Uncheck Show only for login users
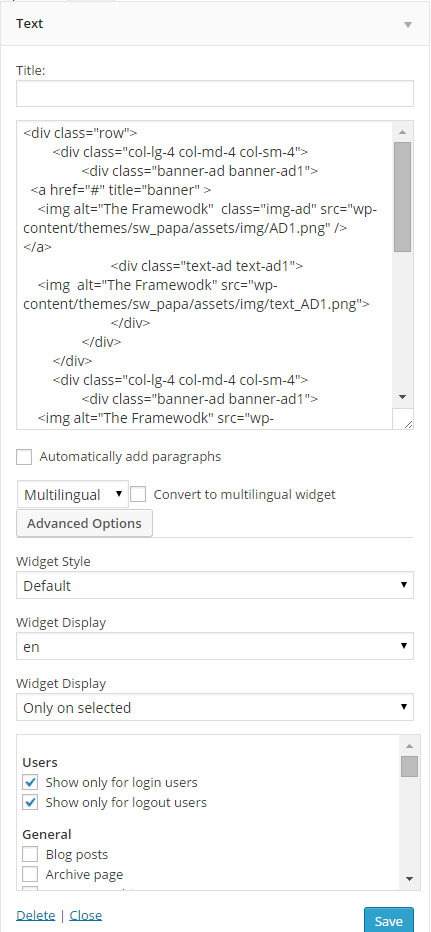Viewport: 431px width, 932px height. (30, 782)
